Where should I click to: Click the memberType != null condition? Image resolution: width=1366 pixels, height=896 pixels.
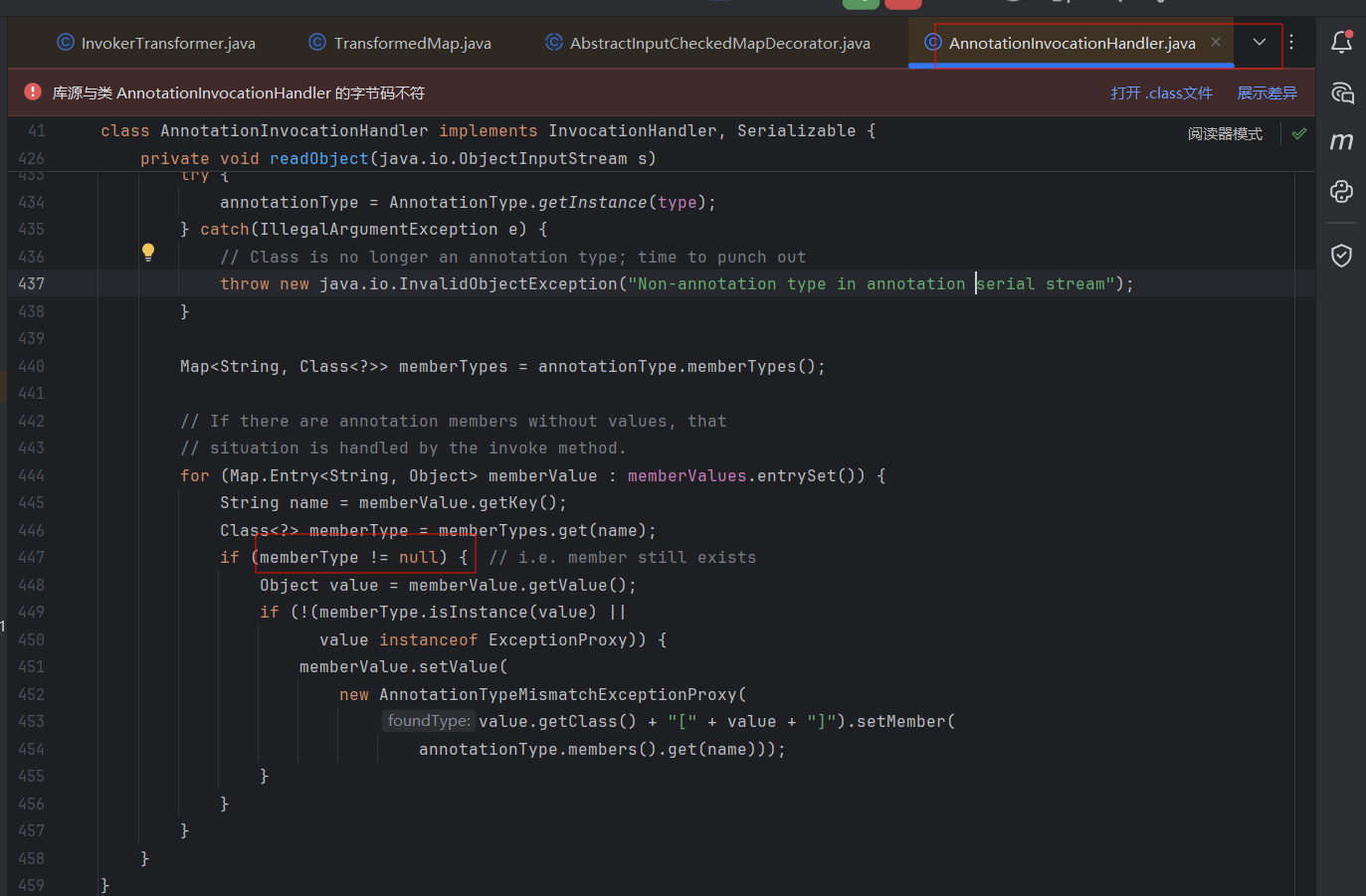pos(348,557)
